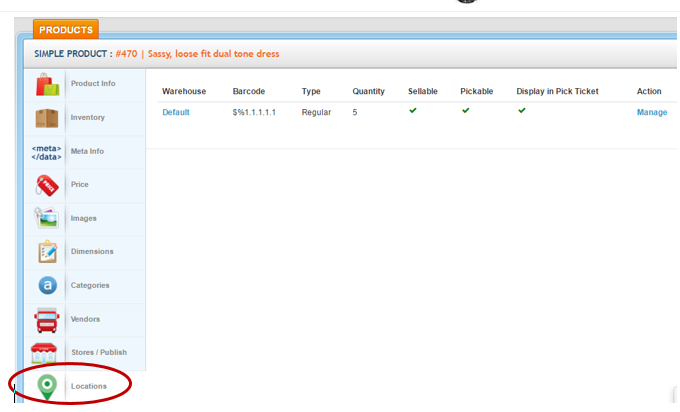Viewport: 680px width, 412px height.
Task: Click the Price red tag icon
Action: click(46, 185)
